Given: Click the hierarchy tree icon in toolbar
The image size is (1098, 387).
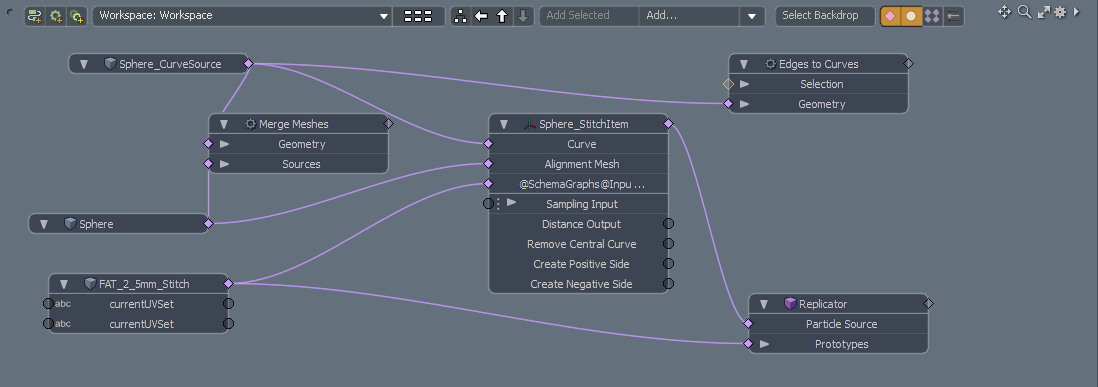Looking at the screenshot, I should tap(460, 15).
